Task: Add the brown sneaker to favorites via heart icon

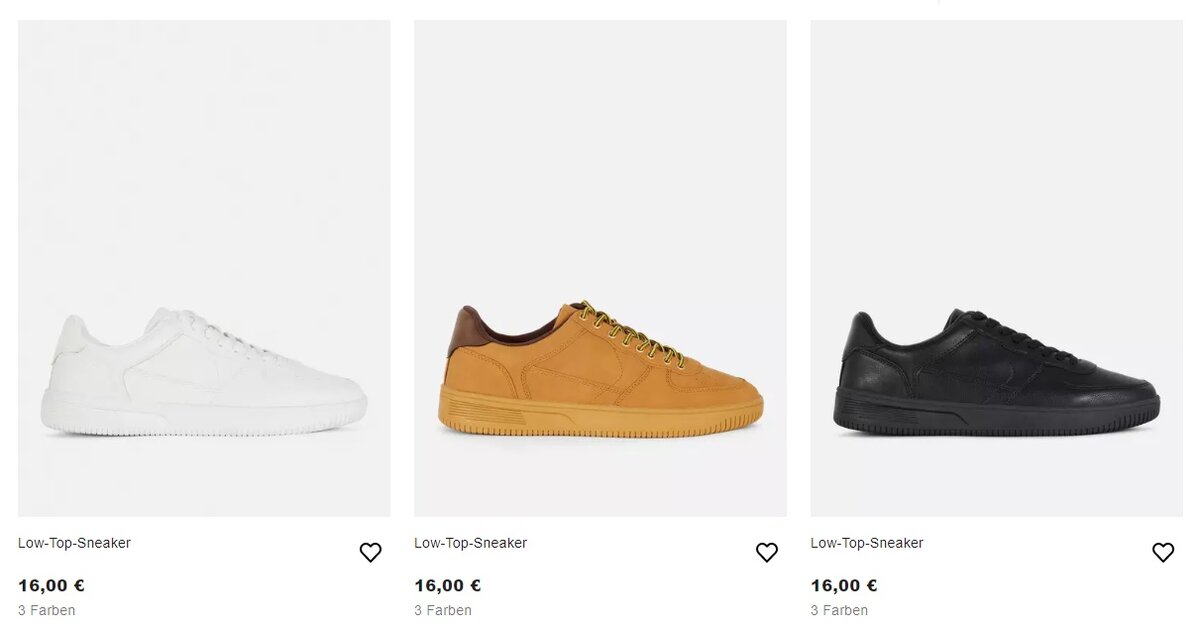Action: point(767,551)
